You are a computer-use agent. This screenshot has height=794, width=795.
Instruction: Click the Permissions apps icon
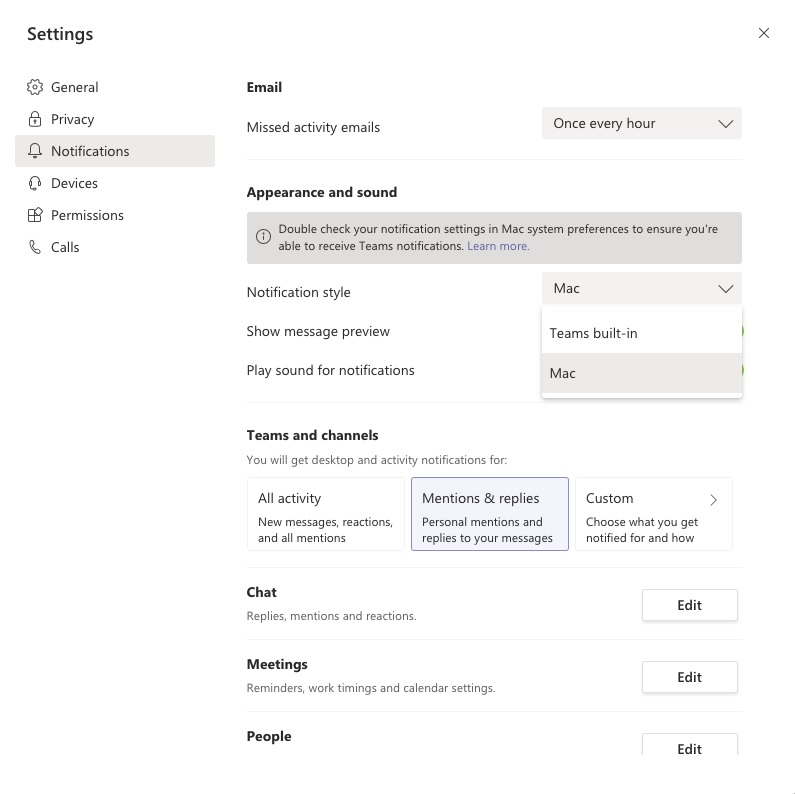pos(35,215)
